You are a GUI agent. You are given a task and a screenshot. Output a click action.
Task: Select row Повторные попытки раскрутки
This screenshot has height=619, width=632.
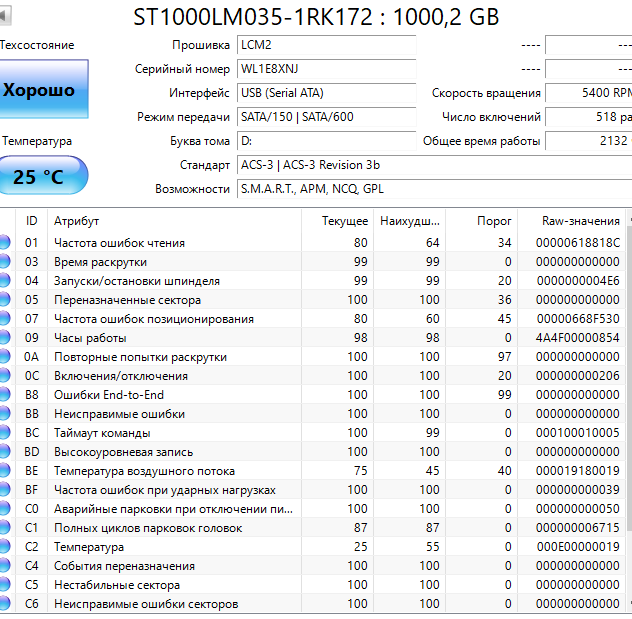coord(313,357)
